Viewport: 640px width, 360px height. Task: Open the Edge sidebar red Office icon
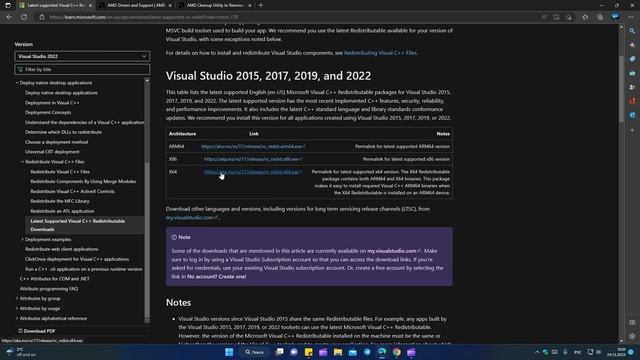coord(632,101)
